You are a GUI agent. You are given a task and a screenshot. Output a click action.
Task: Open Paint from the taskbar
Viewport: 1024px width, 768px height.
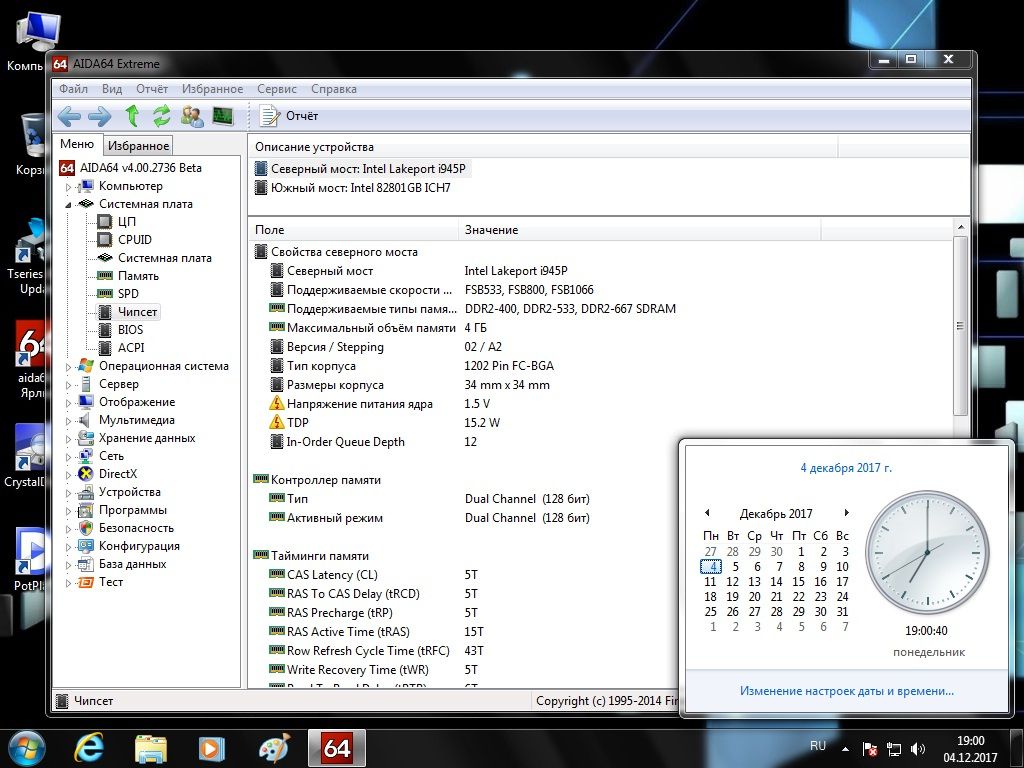[x=274, y=748]
